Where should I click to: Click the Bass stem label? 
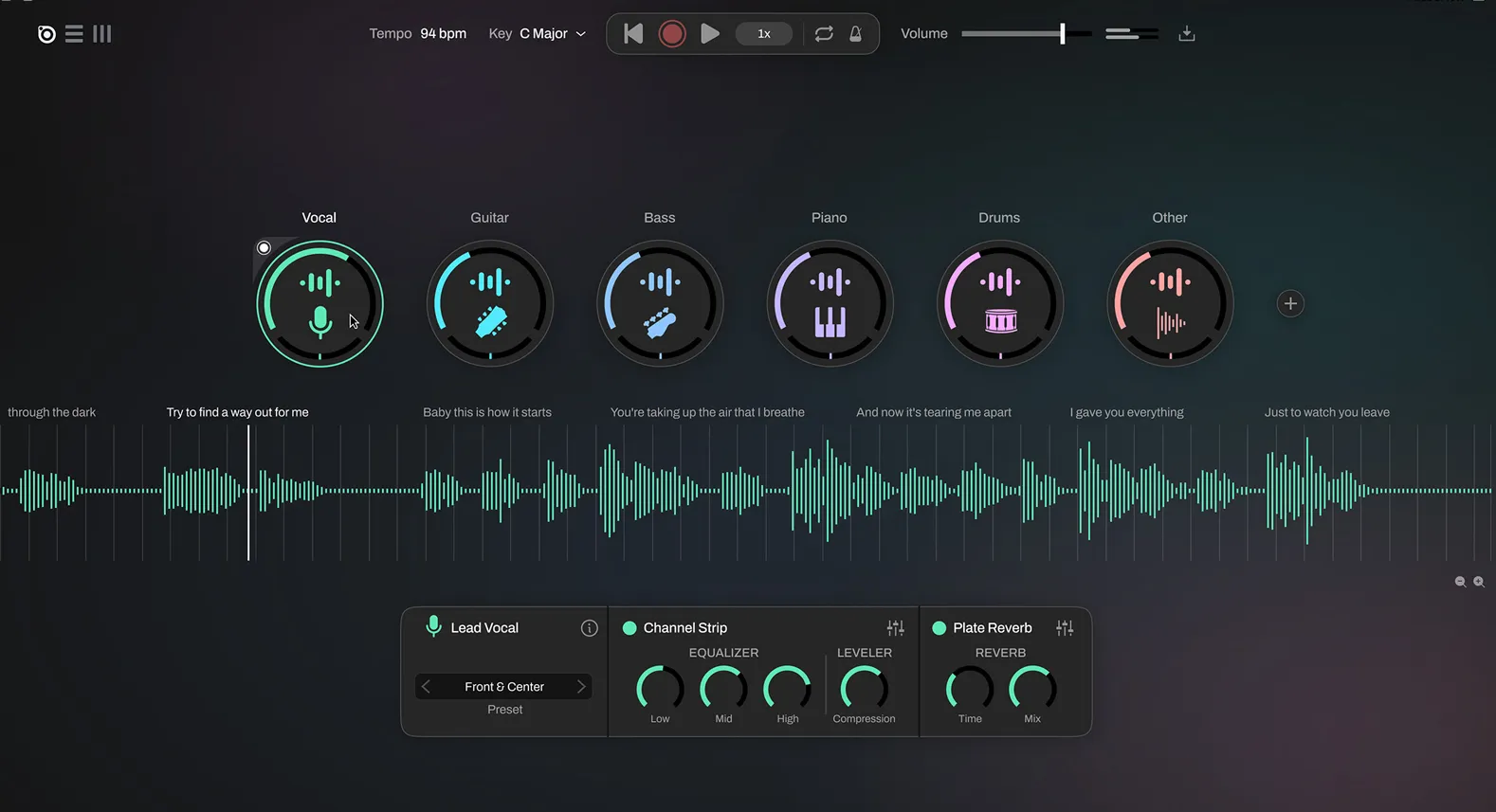tap(660, 218)
